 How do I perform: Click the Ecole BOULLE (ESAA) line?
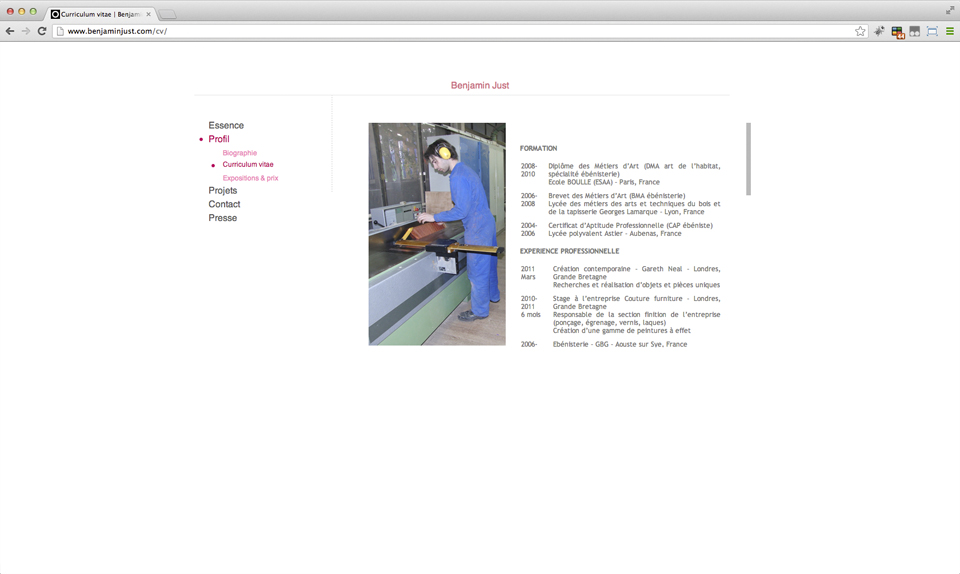(x=604, y=182)
